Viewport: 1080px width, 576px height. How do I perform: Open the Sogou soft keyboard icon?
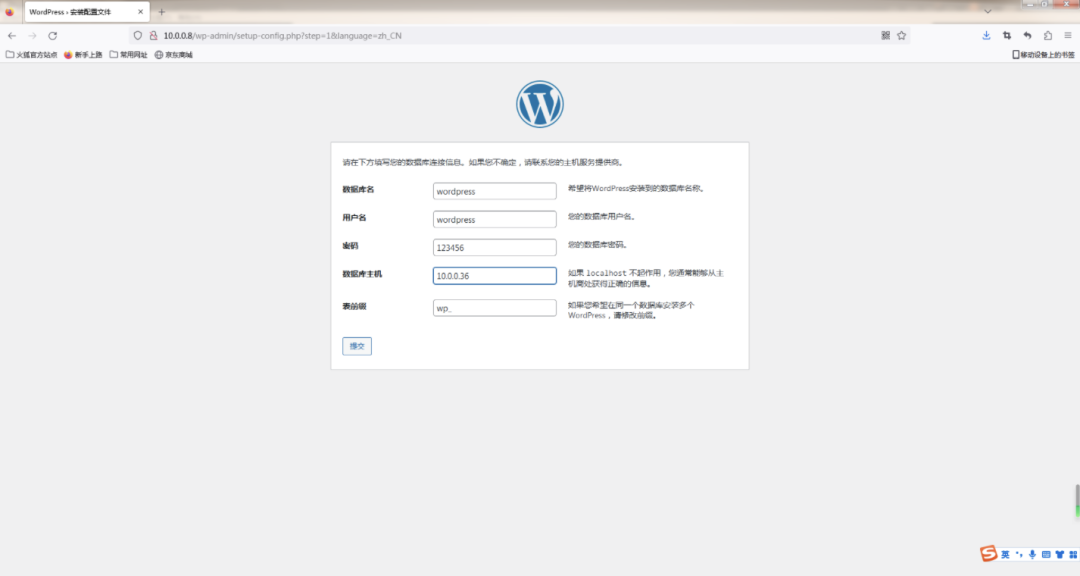pos(1046,554)
